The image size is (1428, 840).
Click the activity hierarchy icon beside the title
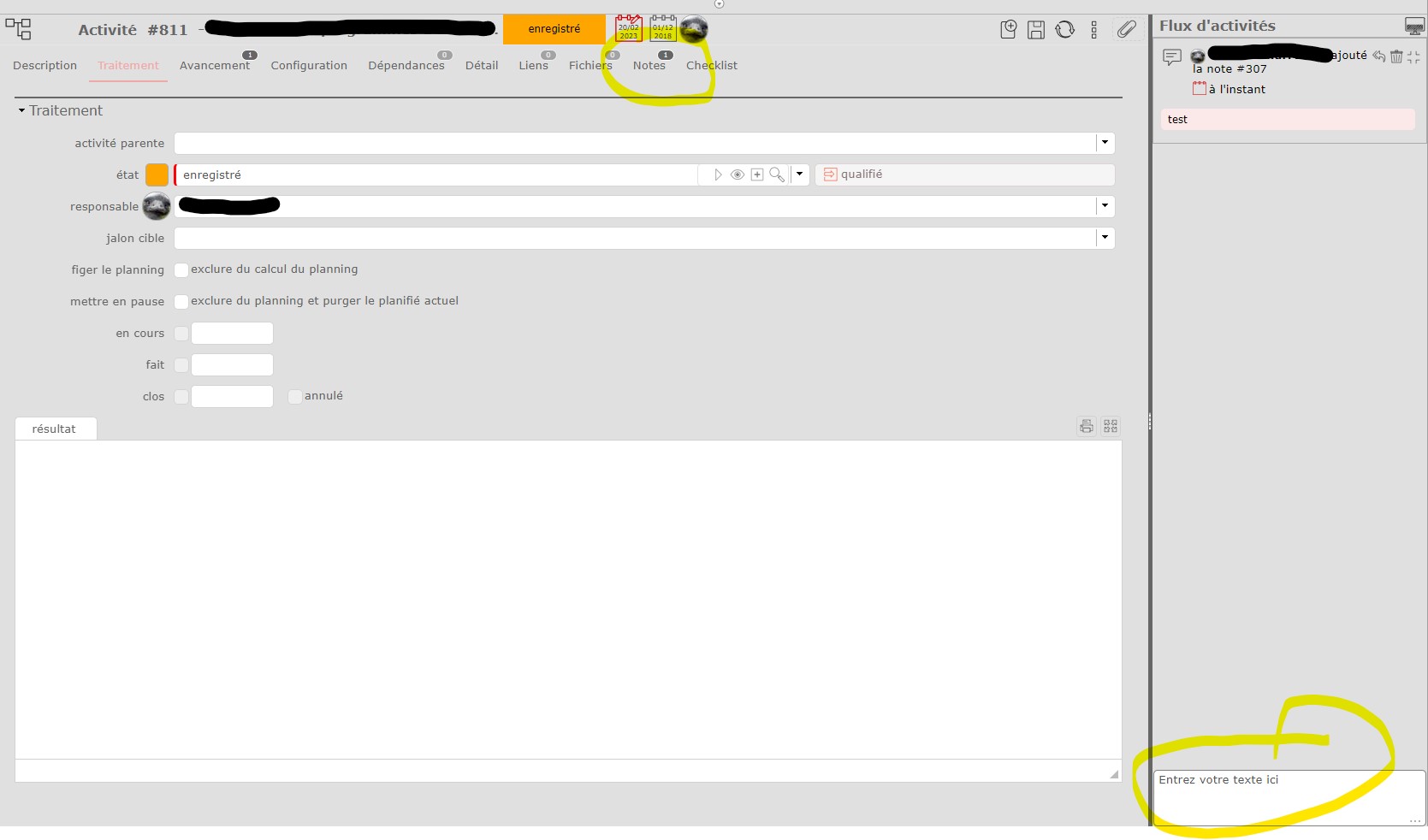point(18,29)
